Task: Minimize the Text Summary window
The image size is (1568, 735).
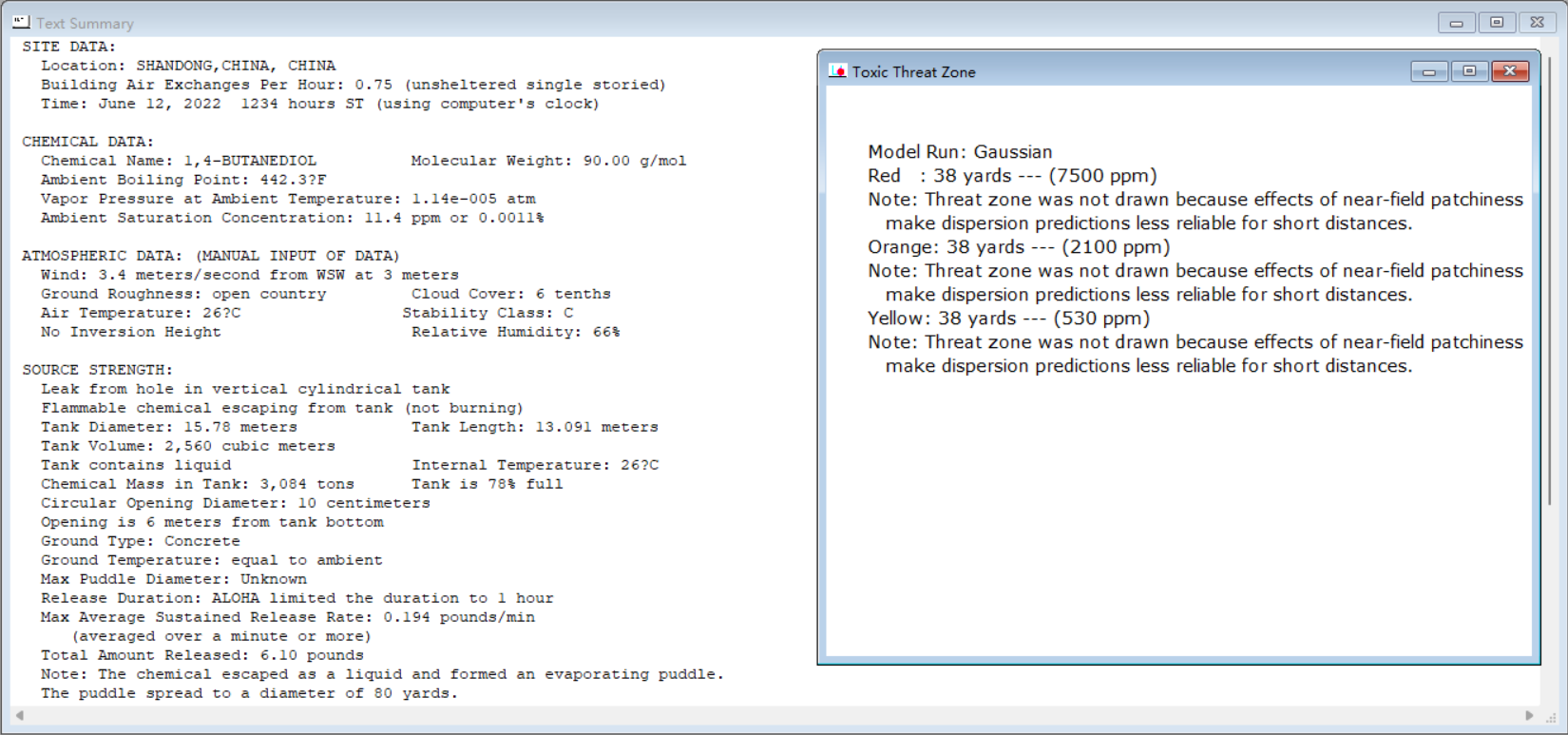Action: pos(1456,22)
